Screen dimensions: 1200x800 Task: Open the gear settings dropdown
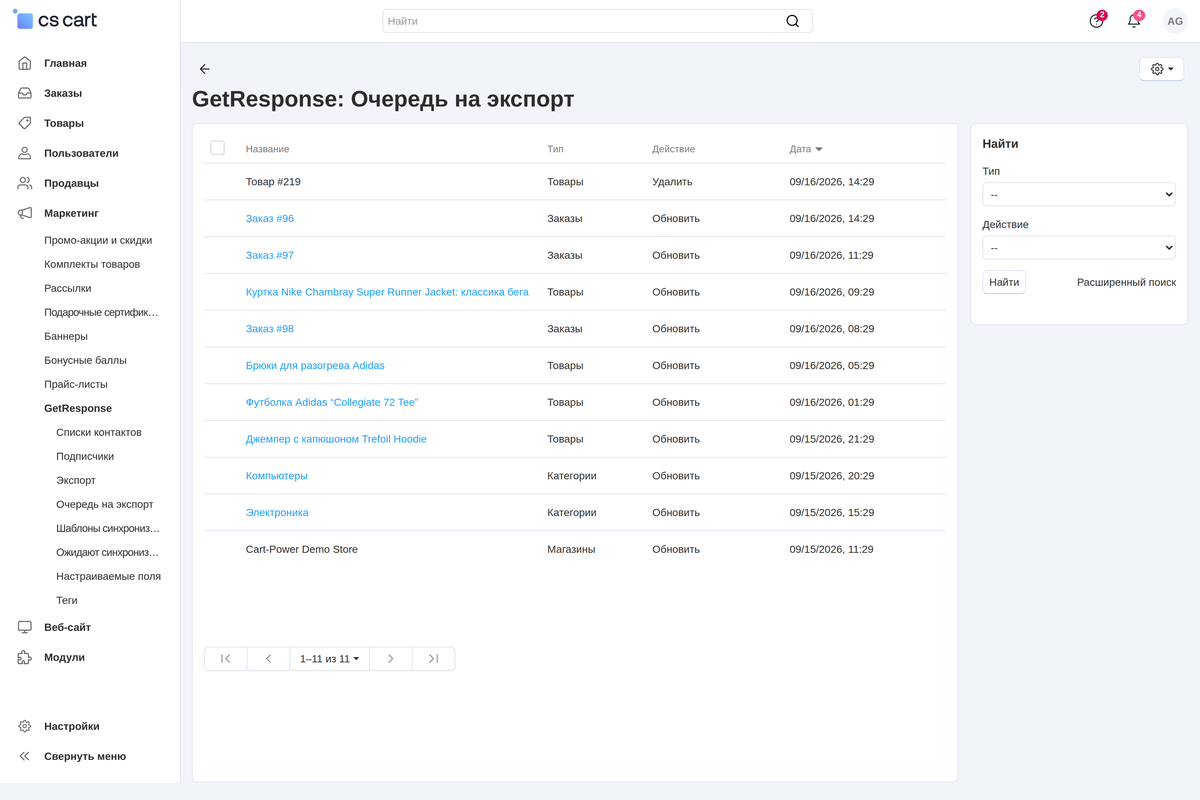click(1162, 69)
